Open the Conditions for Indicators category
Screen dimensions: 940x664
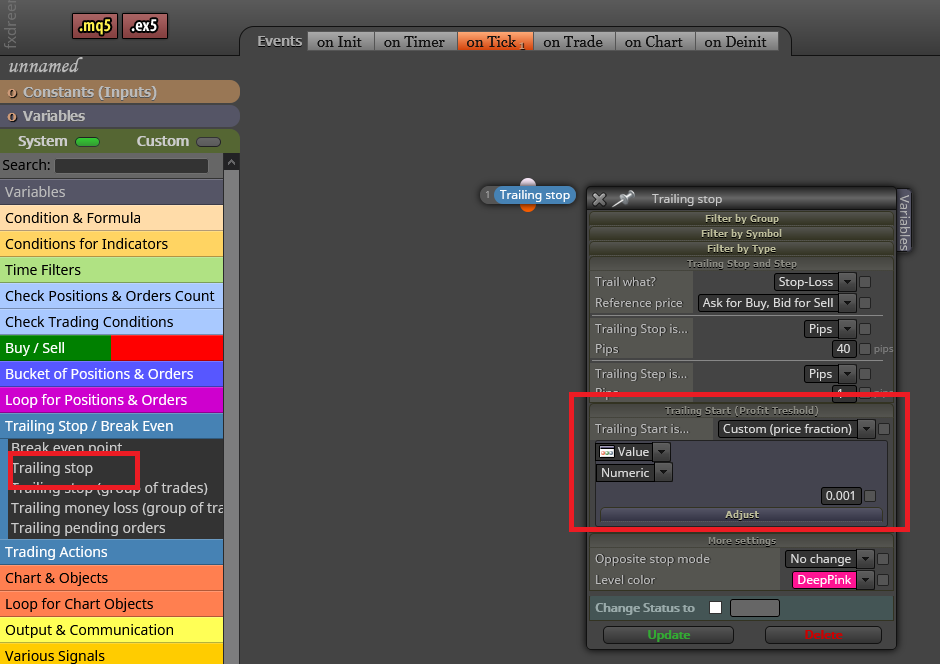click(112, 244)
